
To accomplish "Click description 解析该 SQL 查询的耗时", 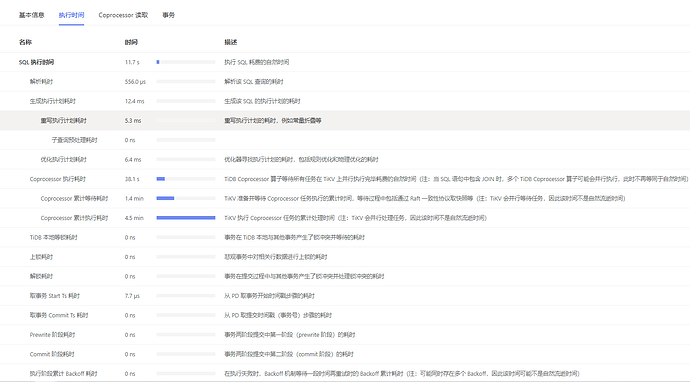I will pyautogui.click(x=254, y=81).
